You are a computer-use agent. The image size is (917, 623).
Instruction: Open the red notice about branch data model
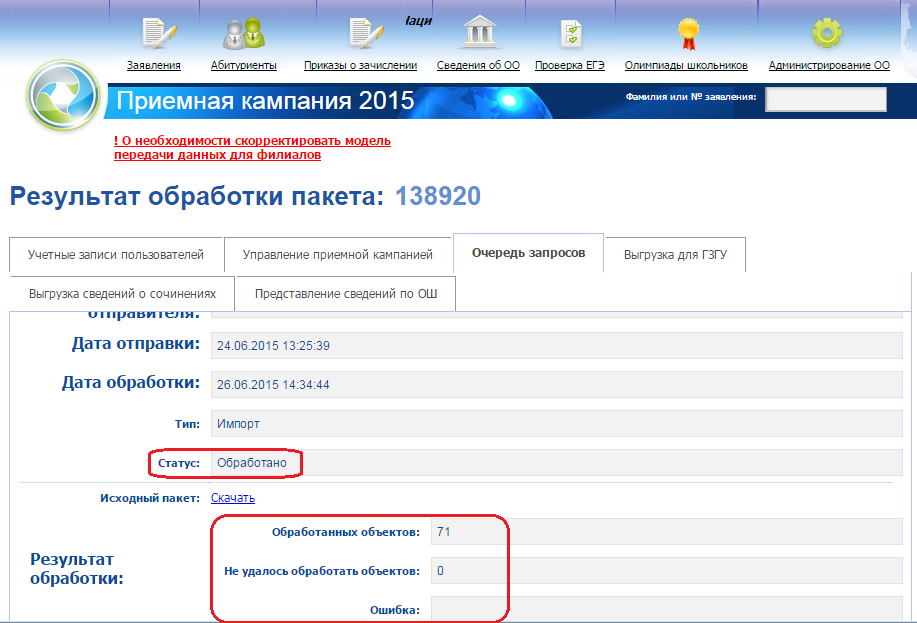pos(252,148)
